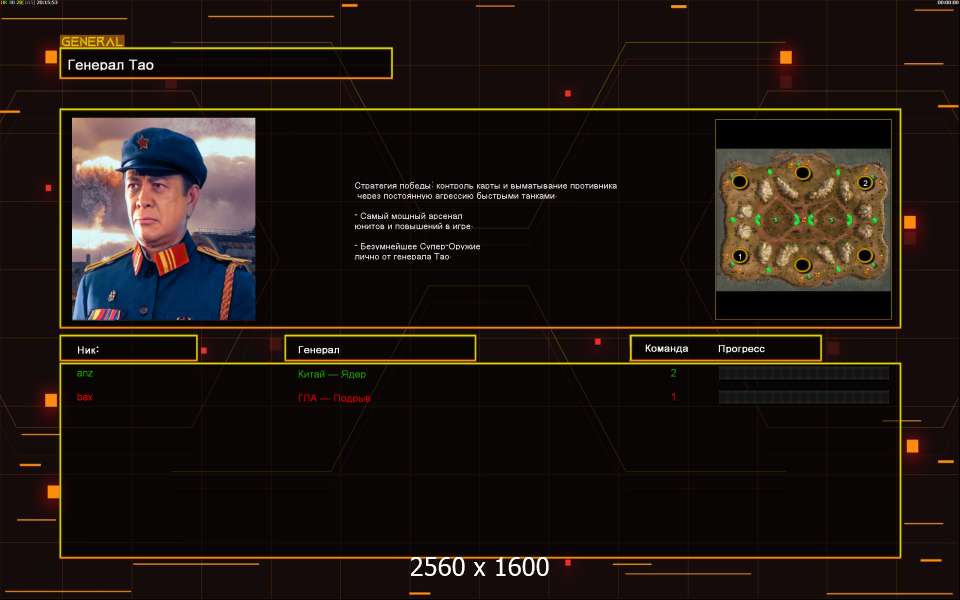The image size is (960, 600).
Task: Select player nickname 'bax'
Action: (84, 397)
